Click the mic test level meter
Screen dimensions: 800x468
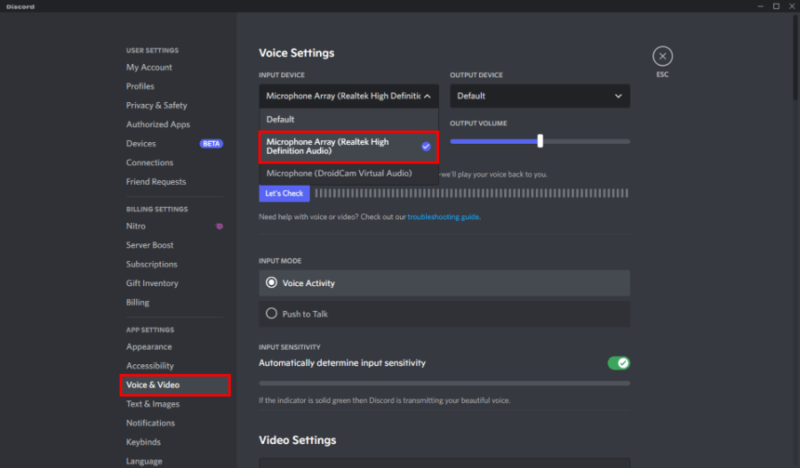[x=471, y=193]
